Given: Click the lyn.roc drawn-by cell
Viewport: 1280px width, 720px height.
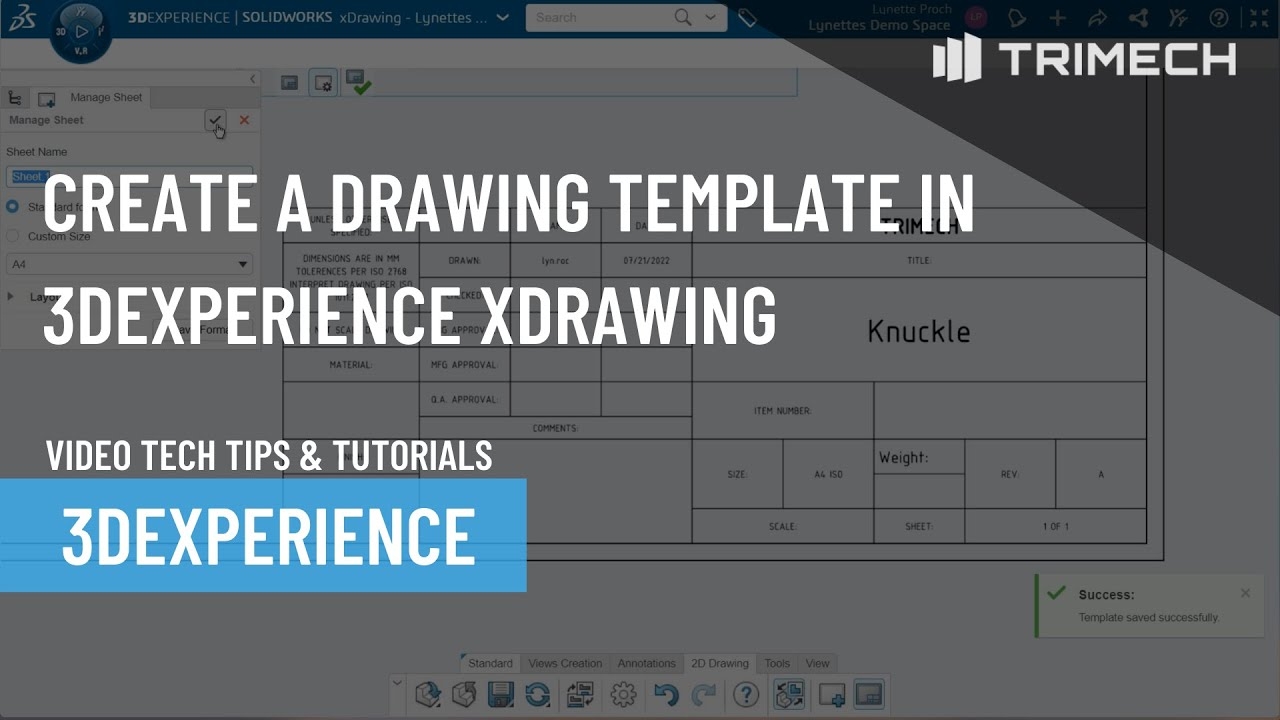Looking at the screenshot, I should [555, 260].
